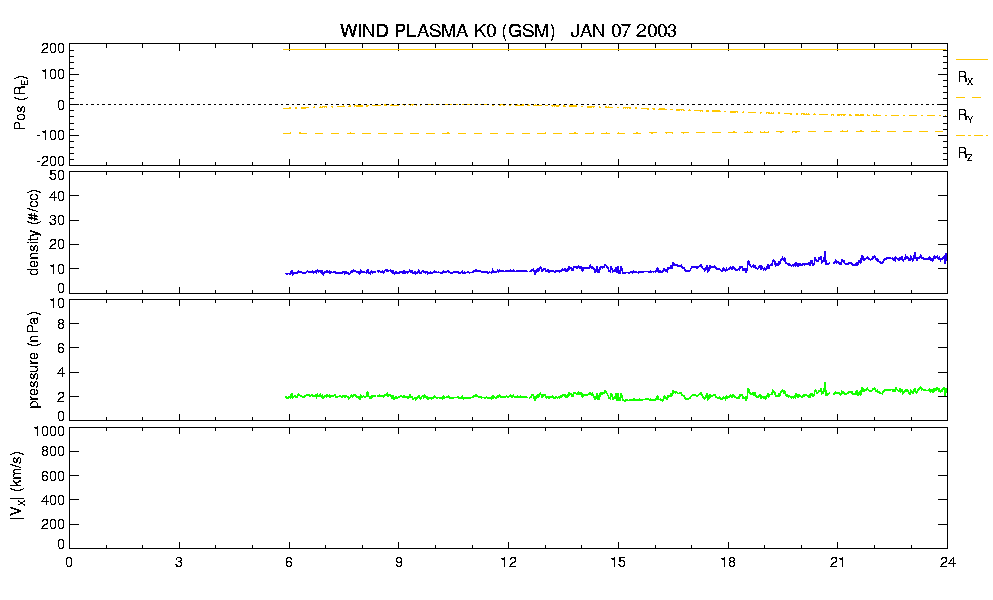
Task: Click the dashed orange line near -100 RE
Action: [x=614, y=133]
